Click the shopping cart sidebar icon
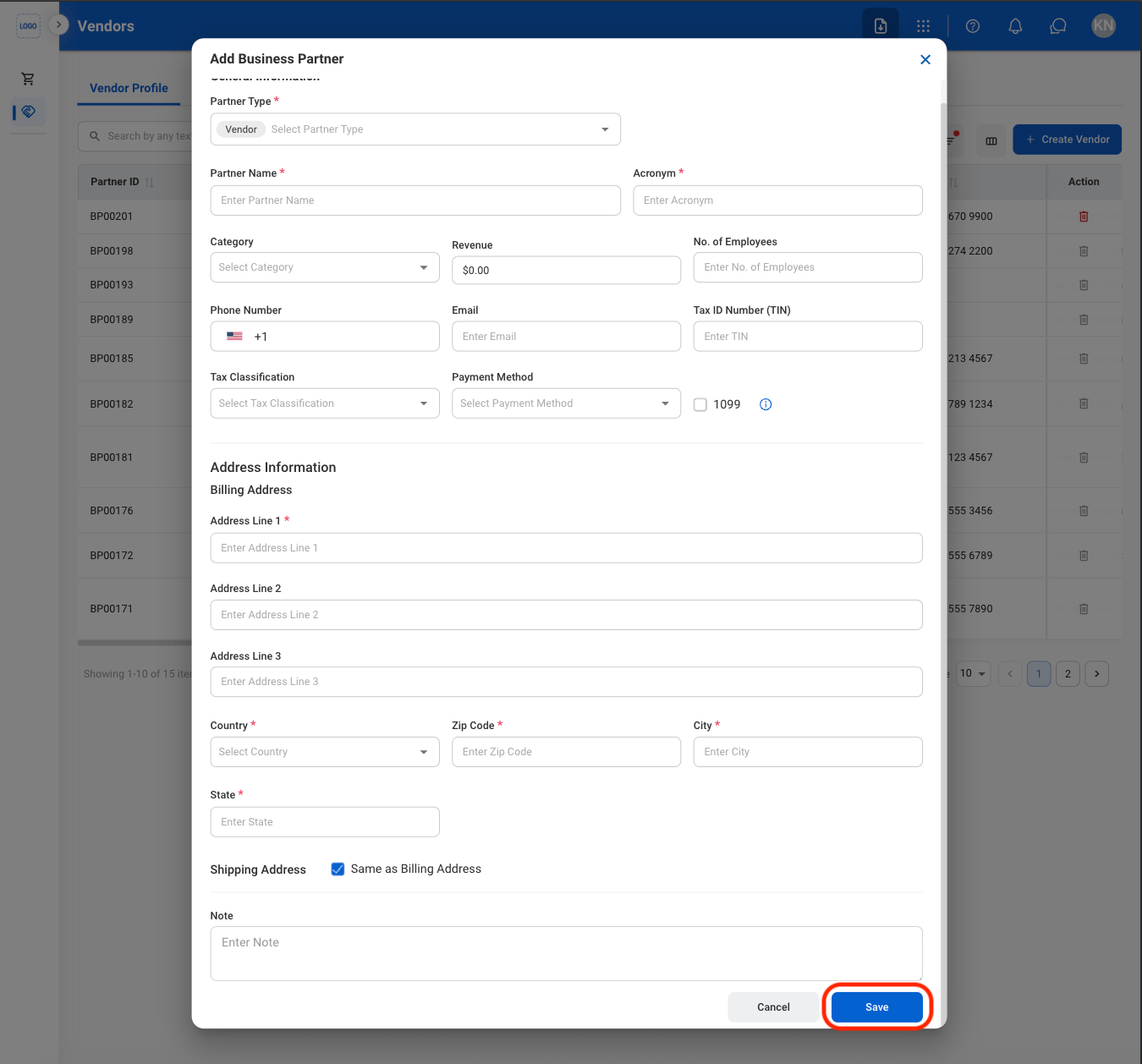1142x1064 pixels. [x=28, y=79]
